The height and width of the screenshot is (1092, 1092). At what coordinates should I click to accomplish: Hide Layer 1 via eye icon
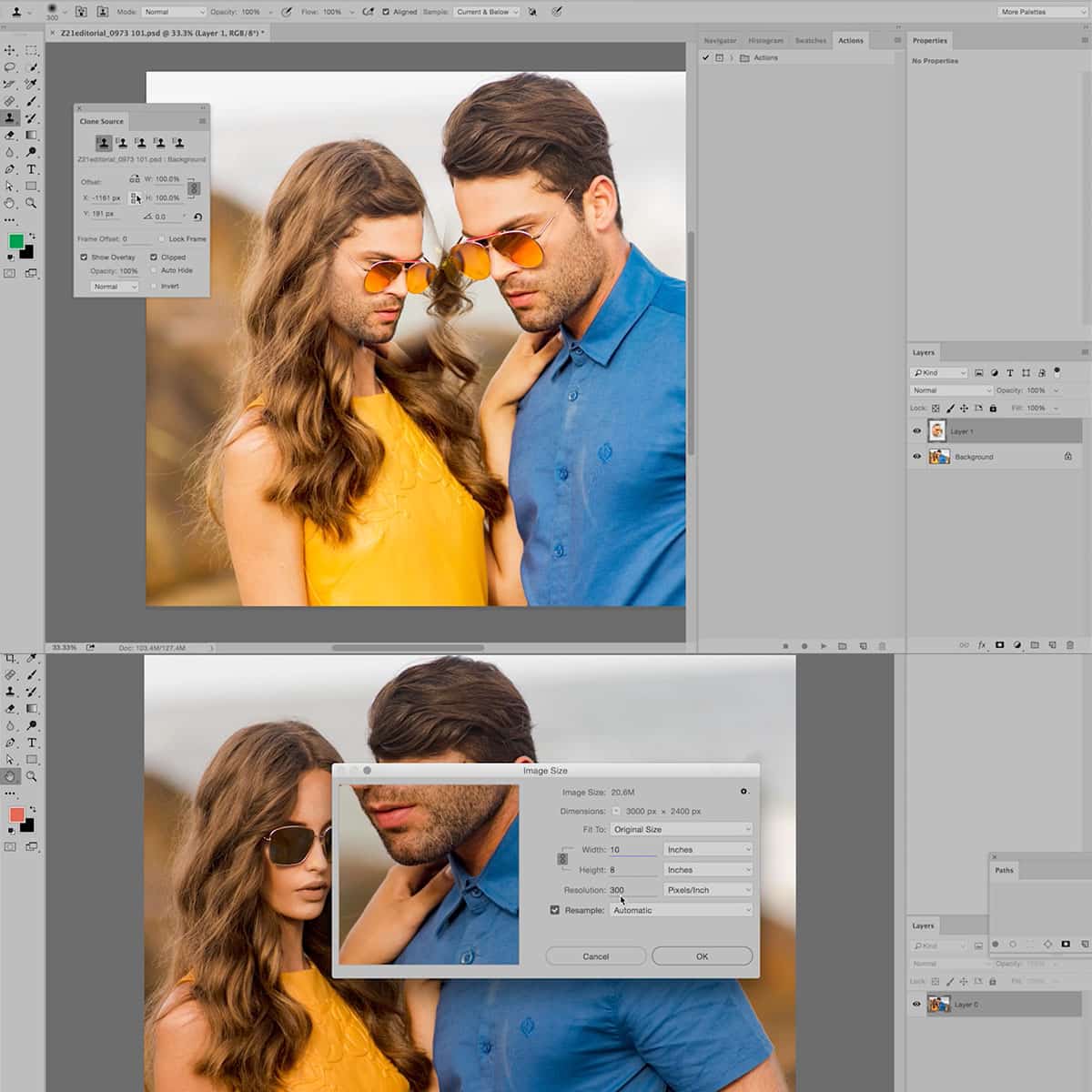coord(916,431)
